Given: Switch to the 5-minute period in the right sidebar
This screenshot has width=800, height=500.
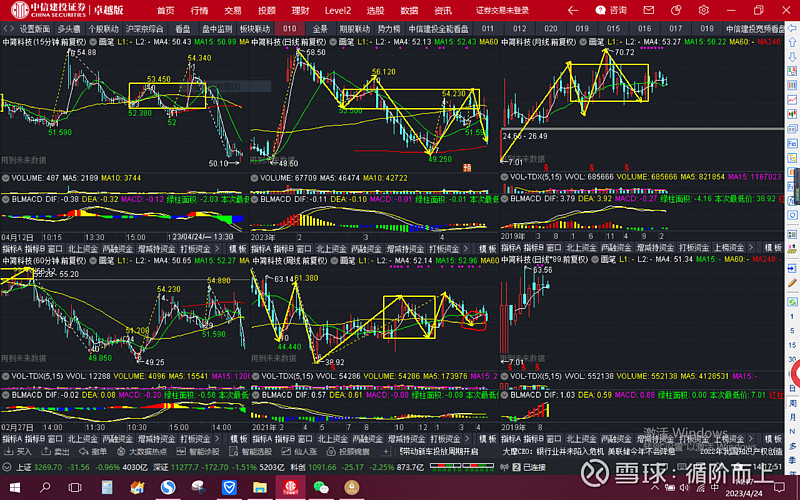Looking at the screenshot, I should click(x=792, y=331).
